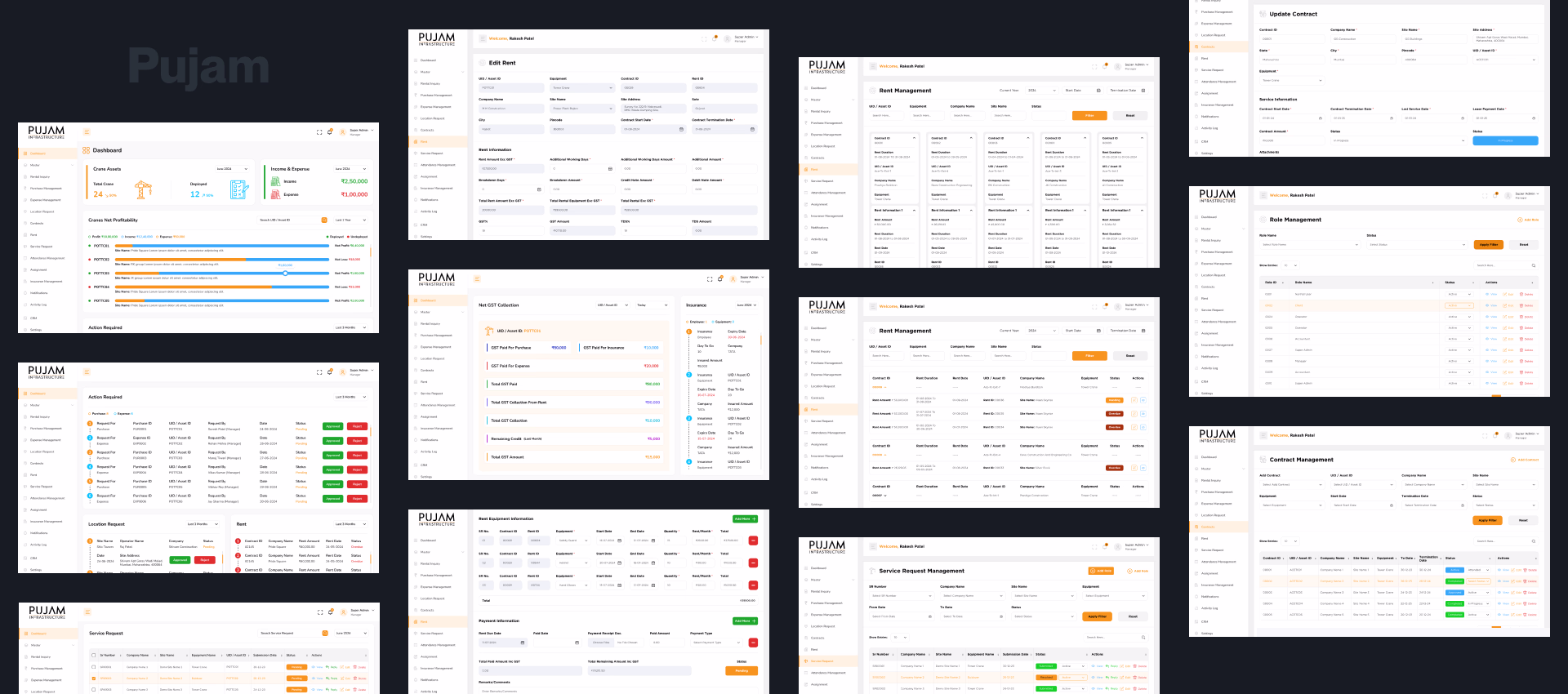Click top Add More button in Rent Equipment Information
Viewport: 1568px width, 694px height.
pos(745,519)
